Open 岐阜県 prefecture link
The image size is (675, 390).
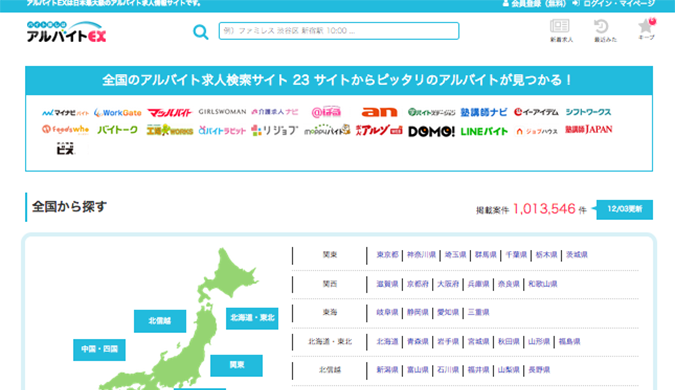pyautogui.click(x=387, y=313)
